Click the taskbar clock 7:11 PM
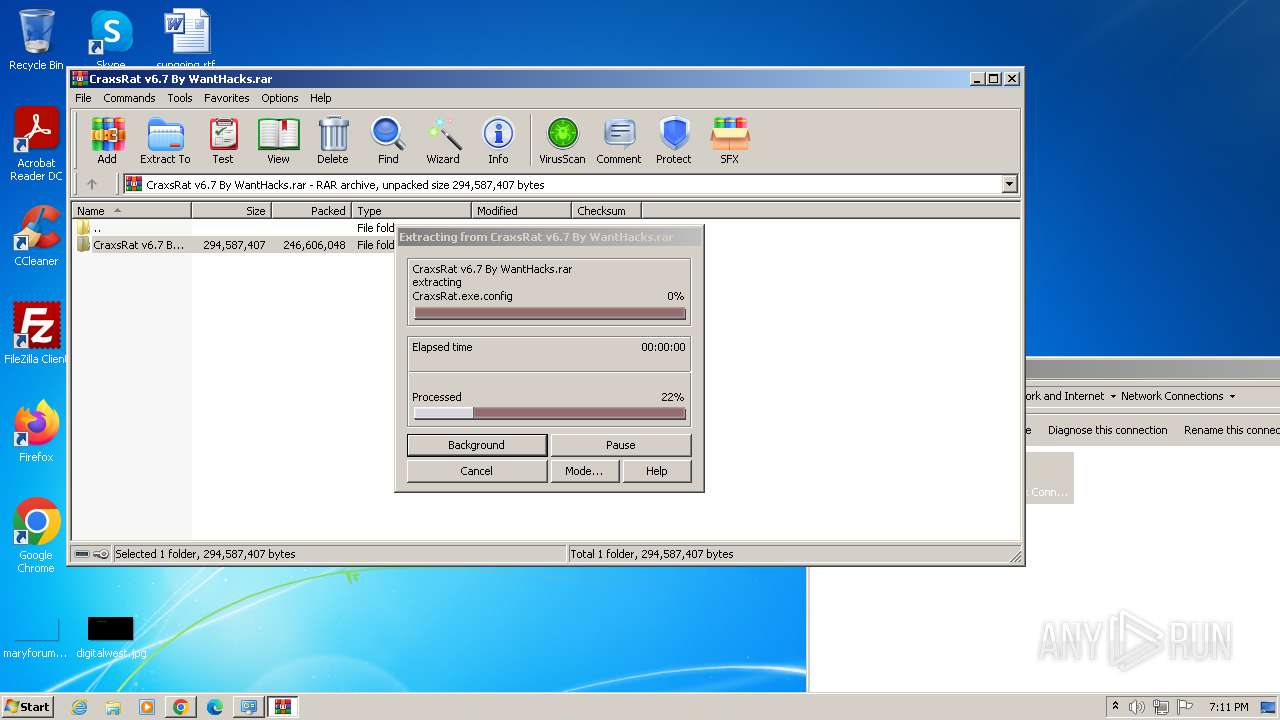The image size is (1280, 720). (1228, 707)
